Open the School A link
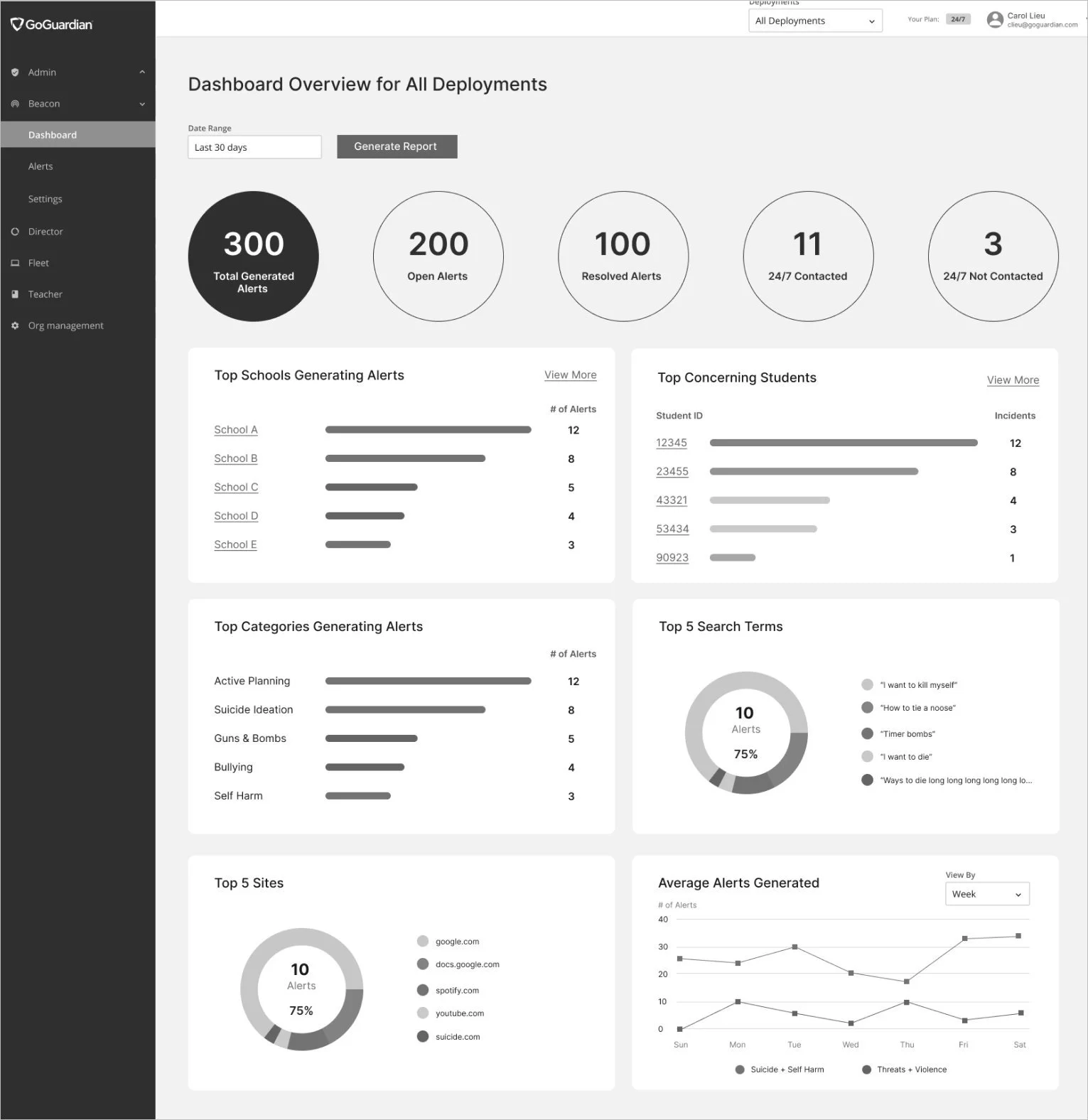Screen dimensions: 1088x1120 pyautogui.click(x=236, y=430)
